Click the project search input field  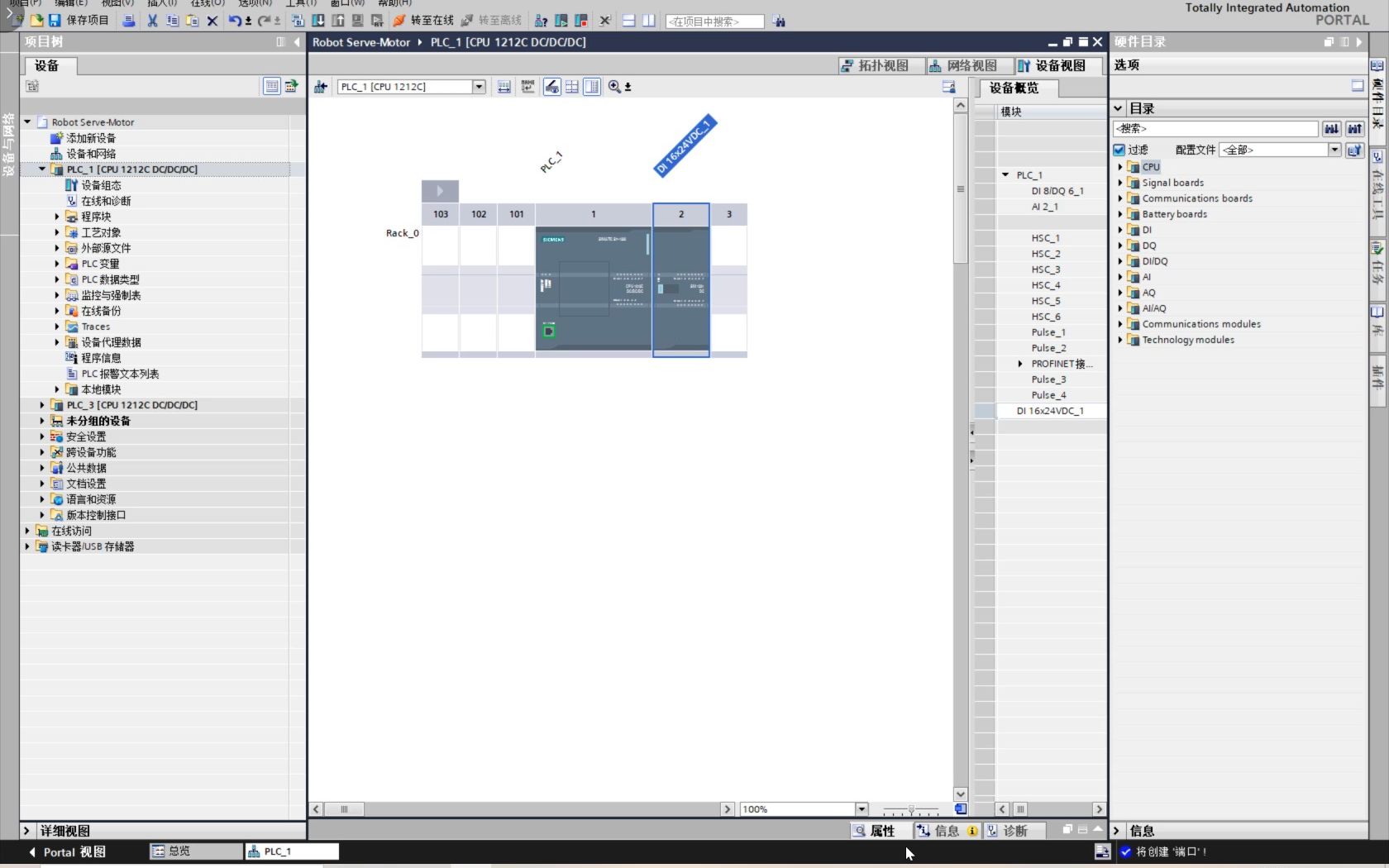click(714, 21)
